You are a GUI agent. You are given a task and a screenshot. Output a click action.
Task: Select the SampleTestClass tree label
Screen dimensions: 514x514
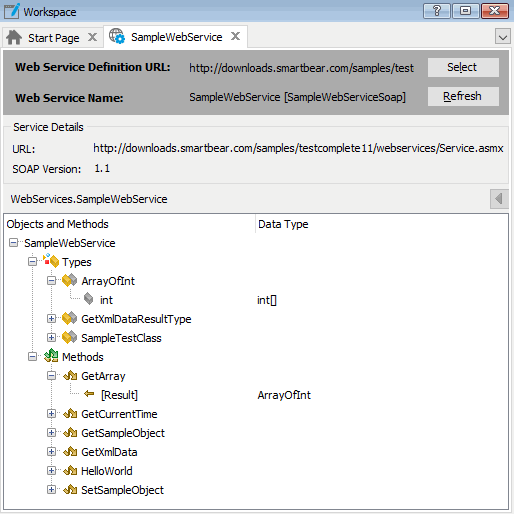(121, 338)
